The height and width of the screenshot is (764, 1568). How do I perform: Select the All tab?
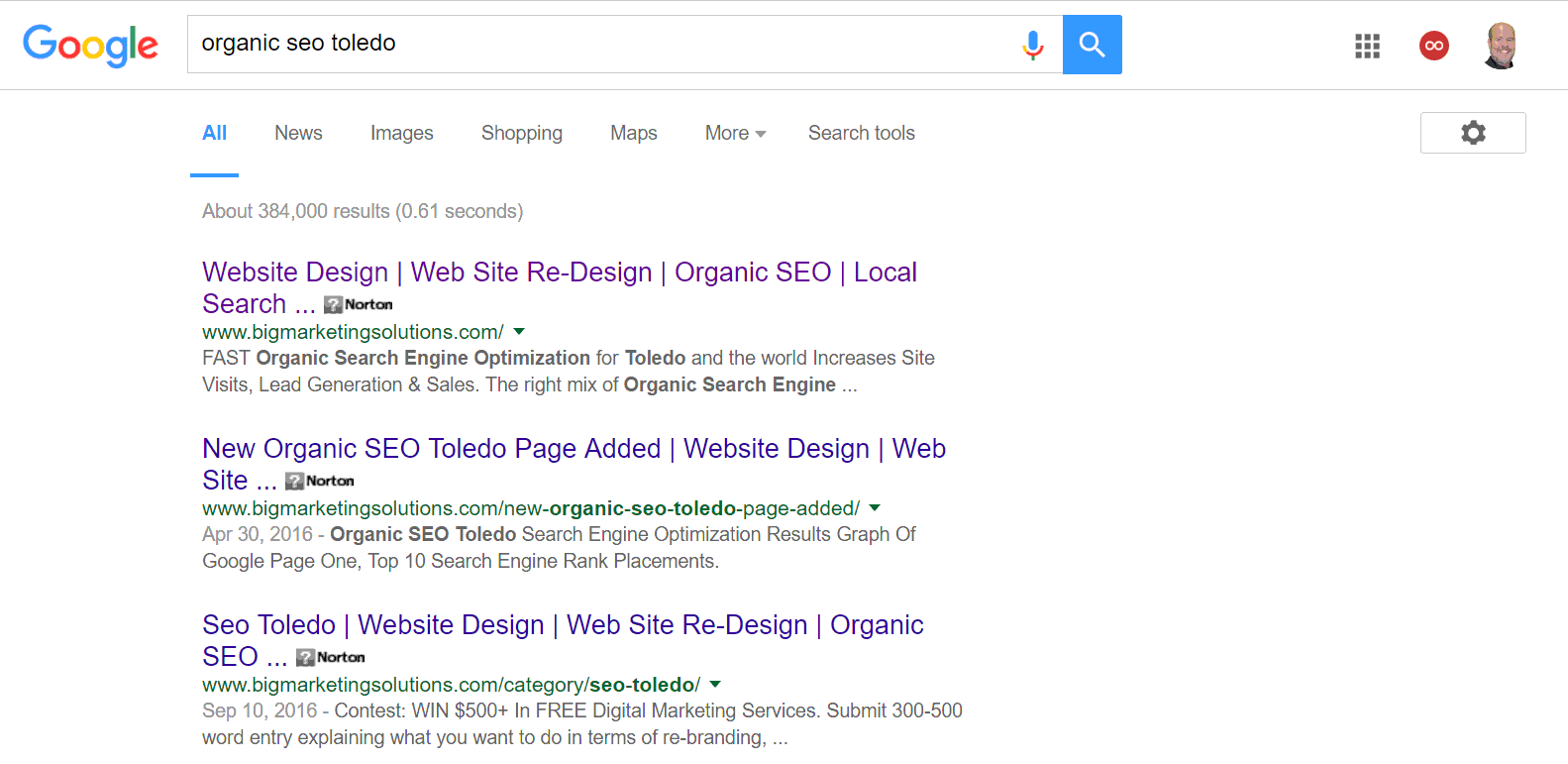[x=214, y=133]
